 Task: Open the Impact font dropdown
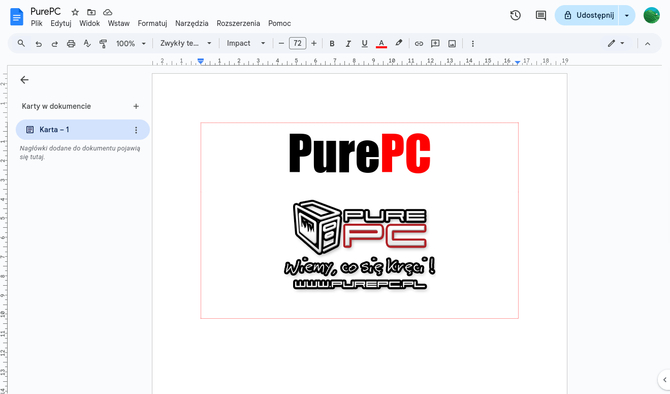[x=246, y=43]
